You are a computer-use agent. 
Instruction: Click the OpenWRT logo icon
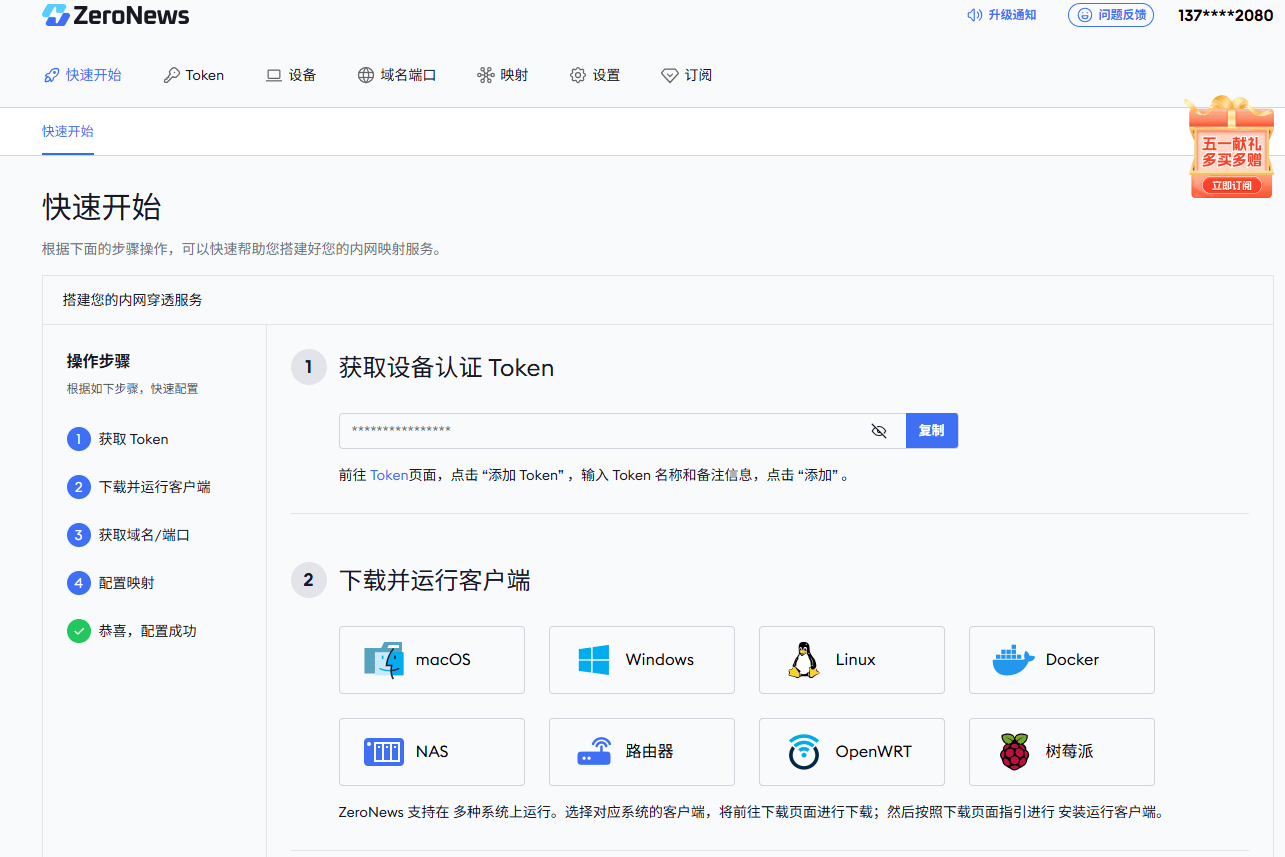pos(804,752)
